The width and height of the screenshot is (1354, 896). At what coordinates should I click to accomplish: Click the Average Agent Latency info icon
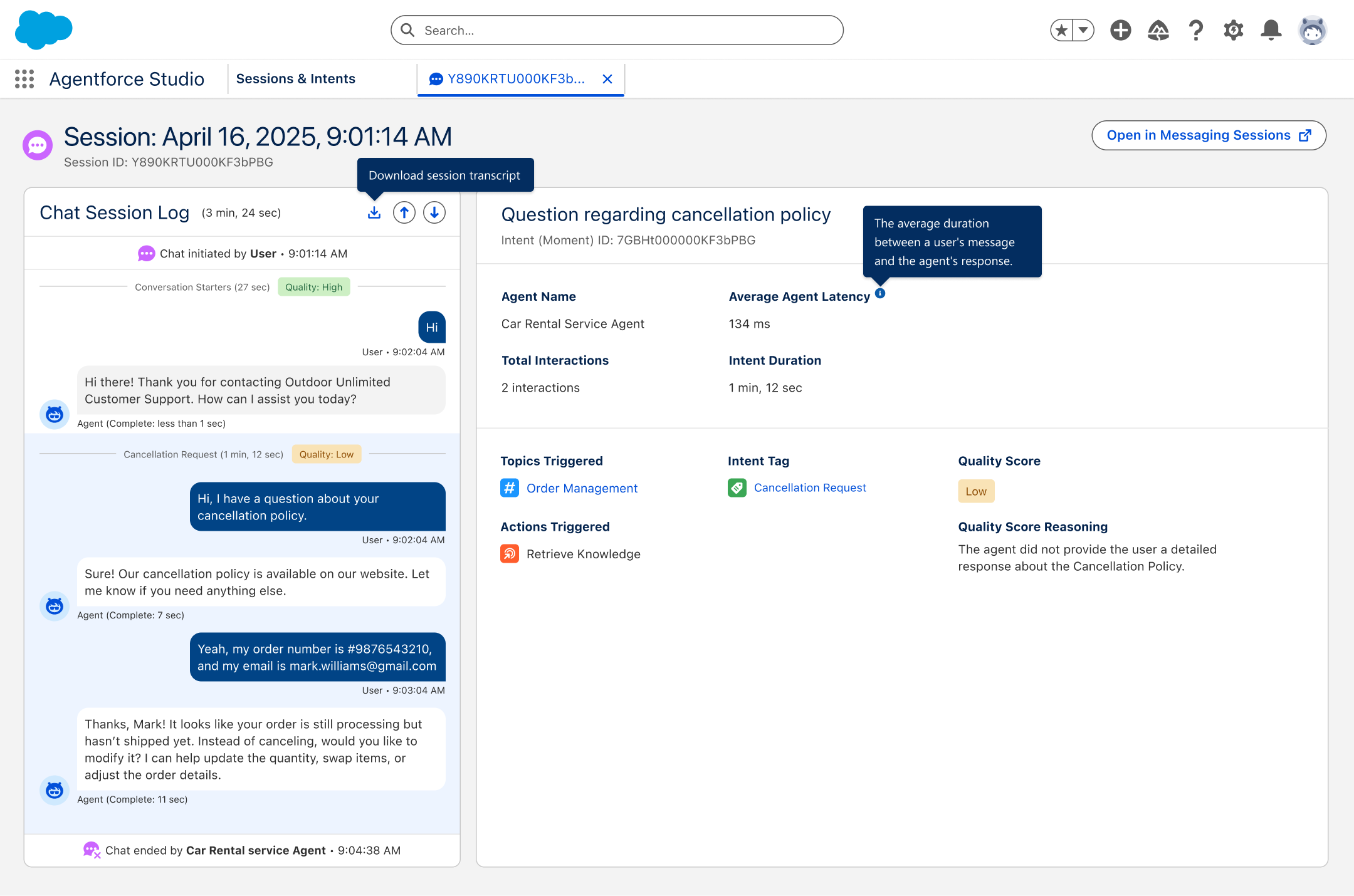(880, 293)
